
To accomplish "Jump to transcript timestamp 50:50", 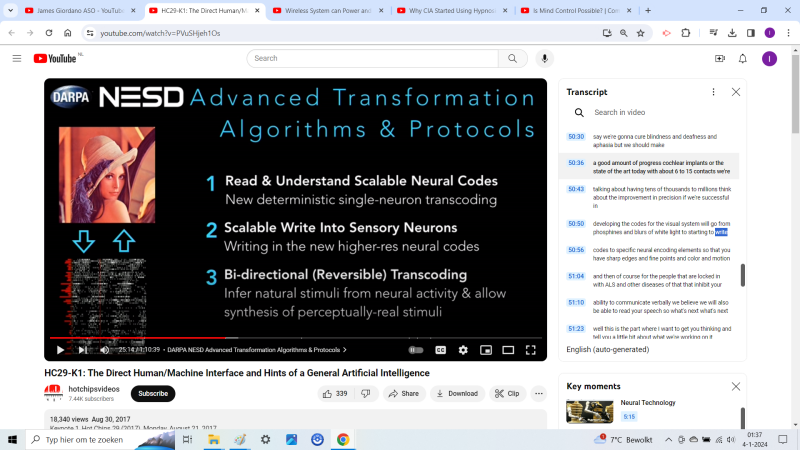I will pos(576,224).
